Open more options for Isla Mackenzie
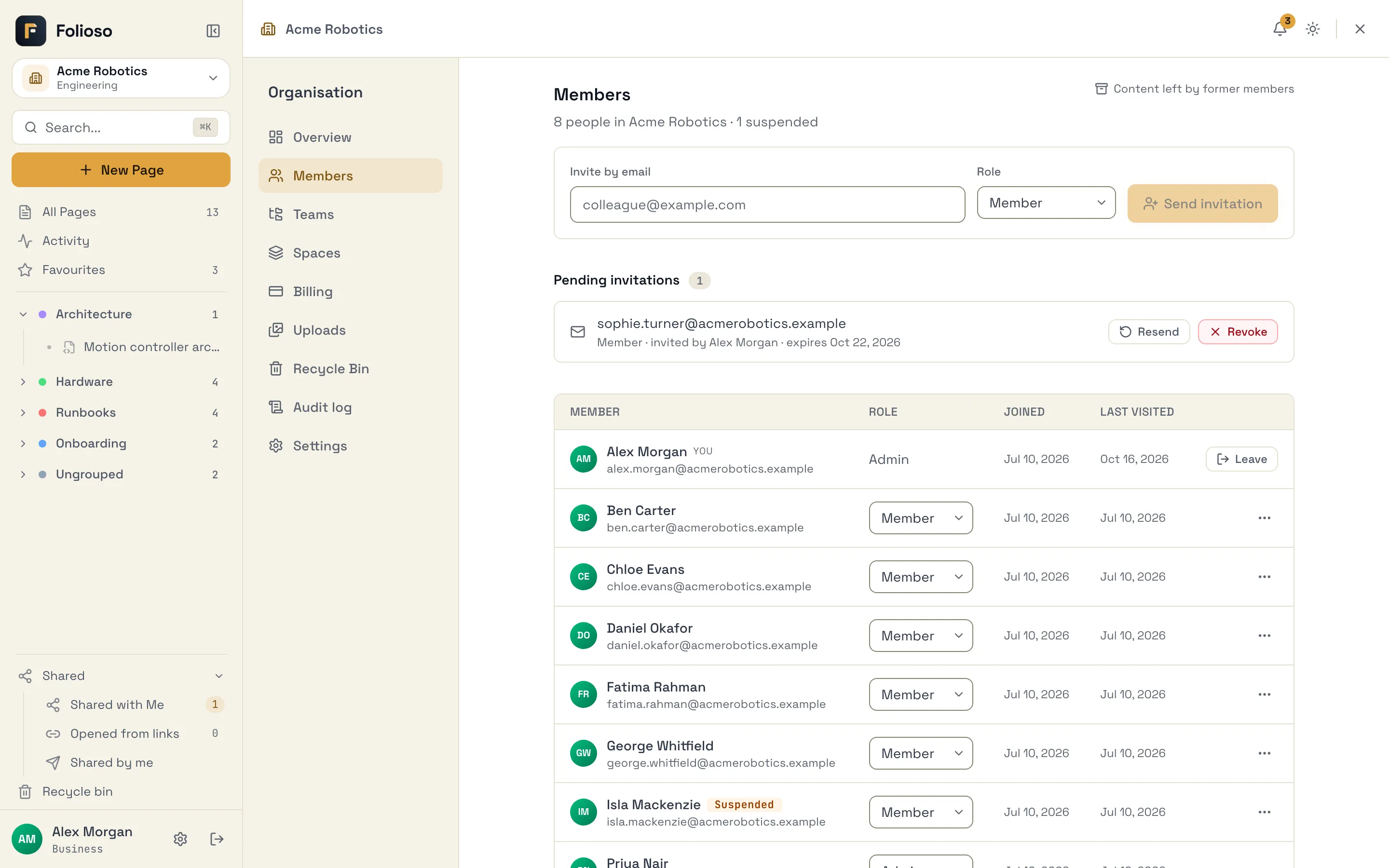The width and height of the screenshot is (1389, 868). [1264, 812]
